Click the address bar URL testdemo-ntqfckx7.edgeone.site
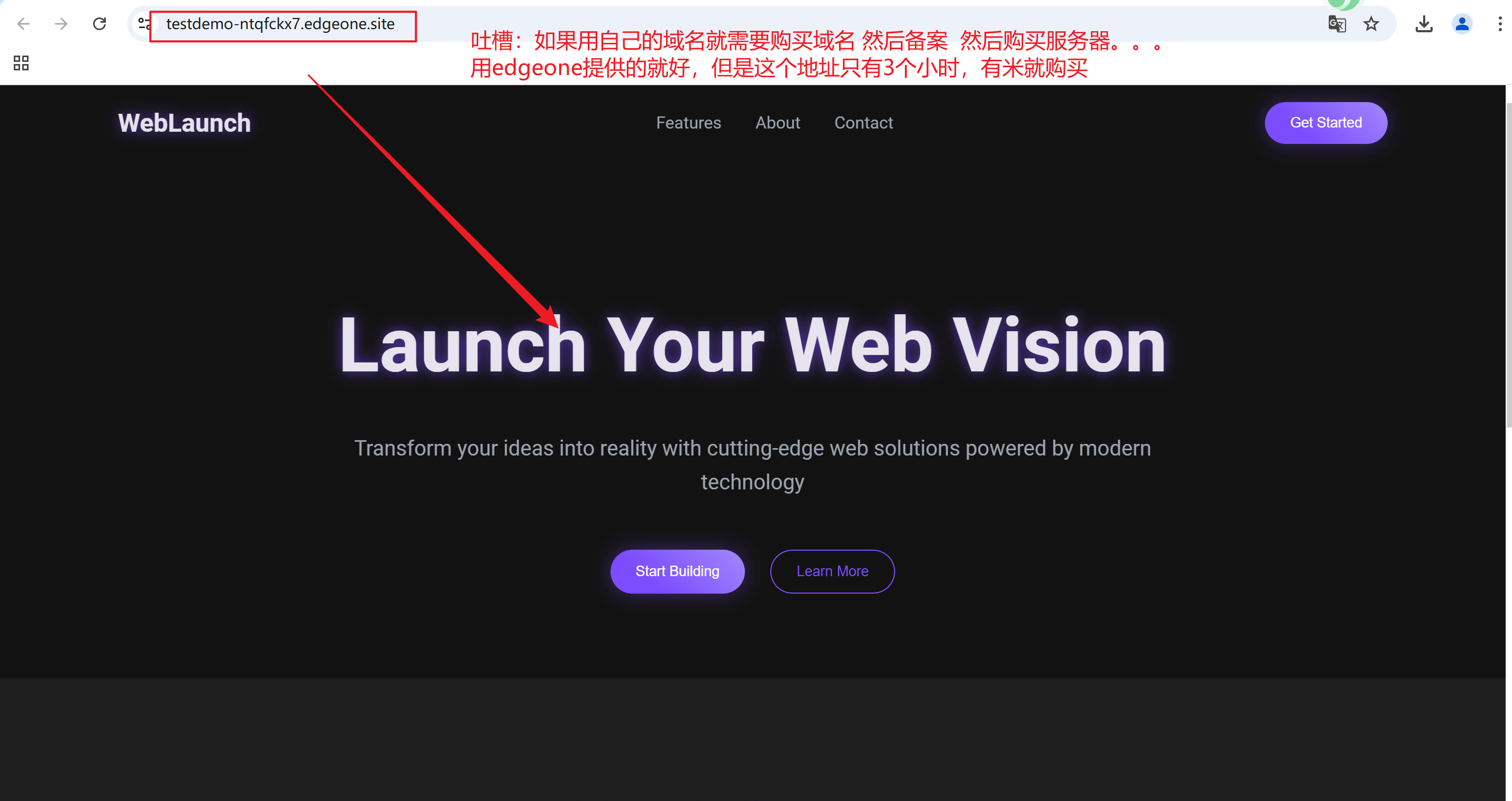Image resolution: width=1512 pixels, height=801 pixels. tap(280, 24)
